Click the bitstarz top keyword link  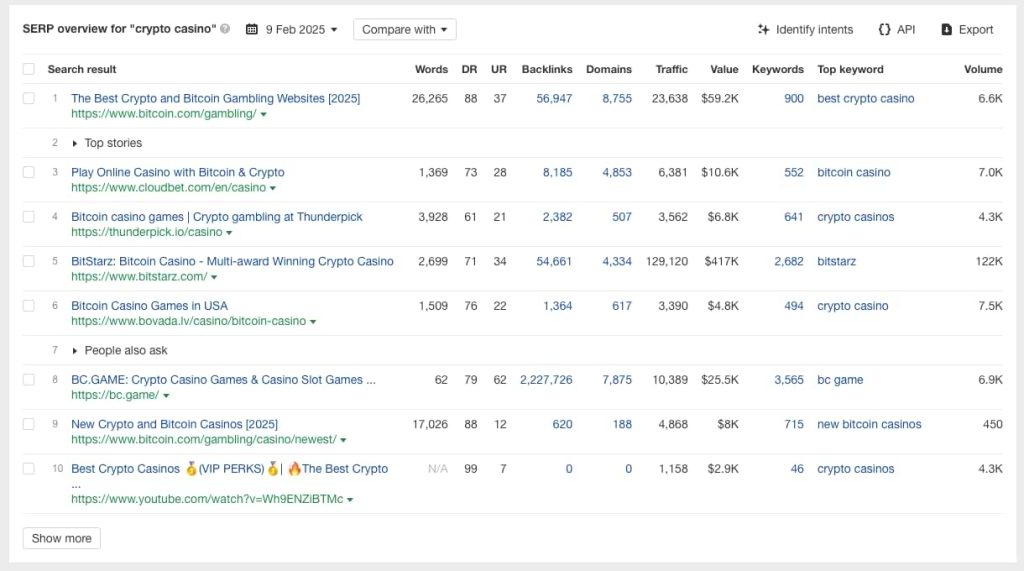[836, 261]
